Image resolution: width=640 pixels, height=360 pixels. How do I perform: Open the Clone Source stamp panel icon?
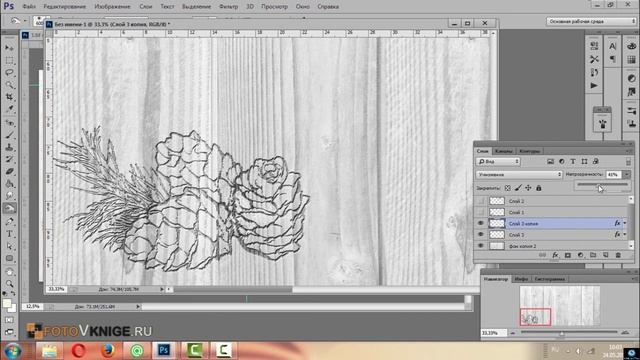pos(631,123)
